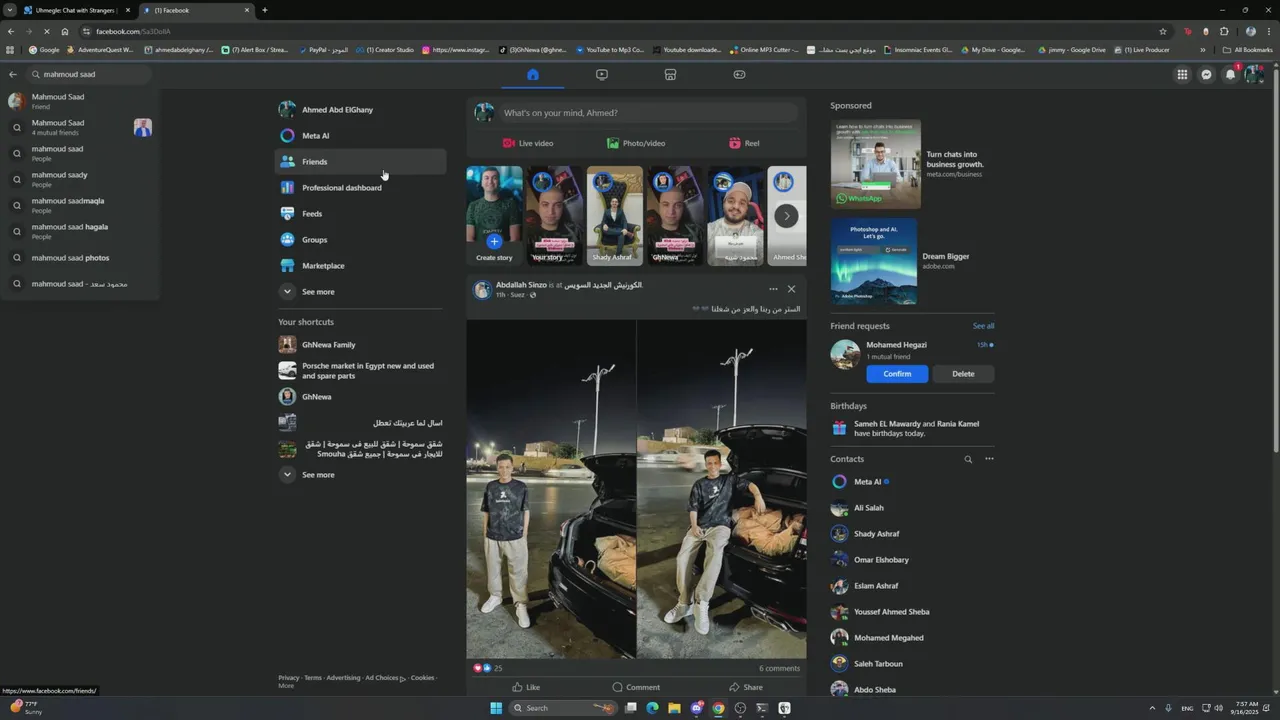
Task: Open the Facebook menu grid icon
Action: pos(1182,74)
